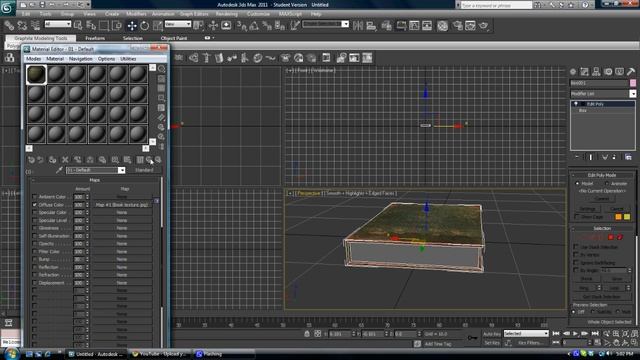Click the Pick Material eyedropper icon
The height and width of the screenshot is (360, 640).
pyautogui.click(x=59, y=170)
